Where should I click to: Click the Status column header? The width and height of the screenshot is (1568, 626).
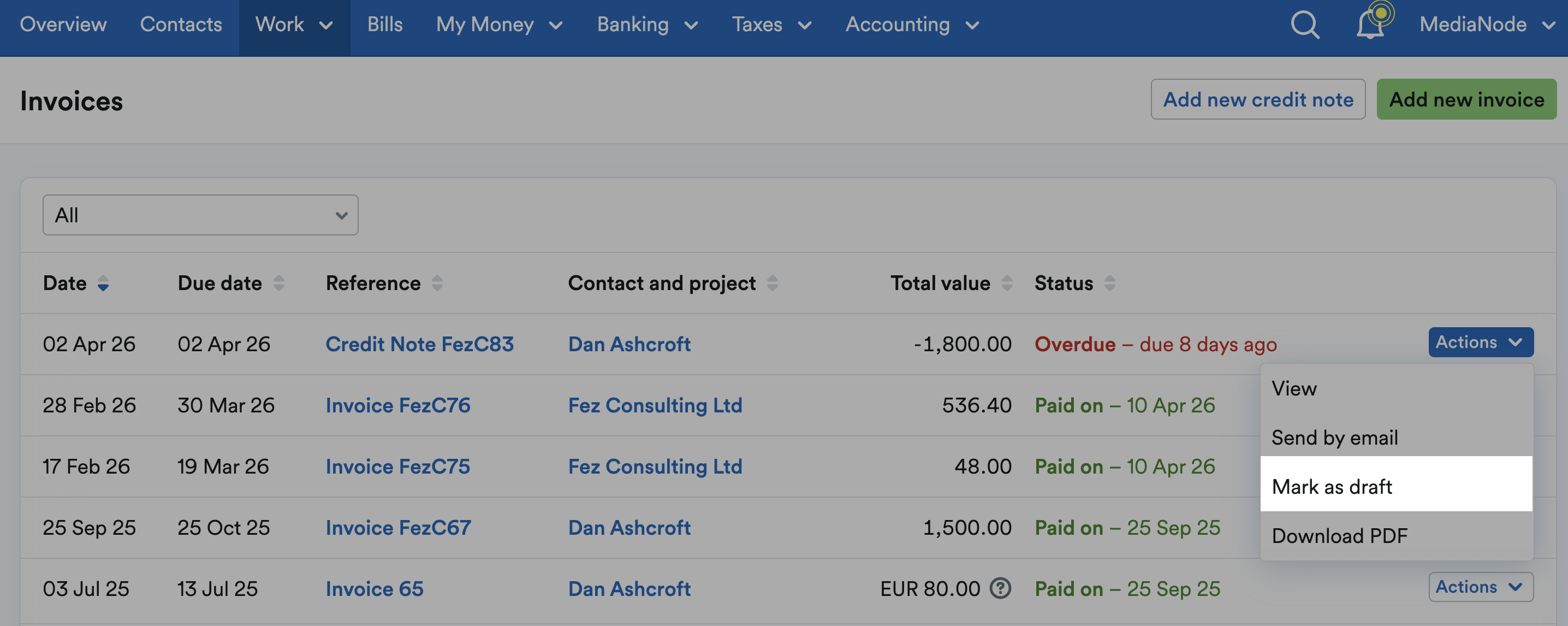point(1064,283)
